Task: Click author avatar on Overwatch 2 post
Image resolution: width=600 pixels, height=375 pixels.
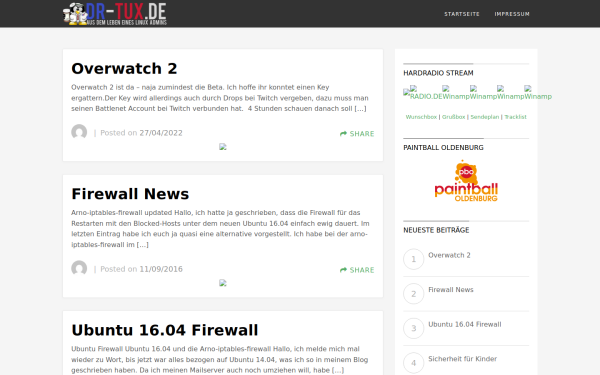Action: 79,132
